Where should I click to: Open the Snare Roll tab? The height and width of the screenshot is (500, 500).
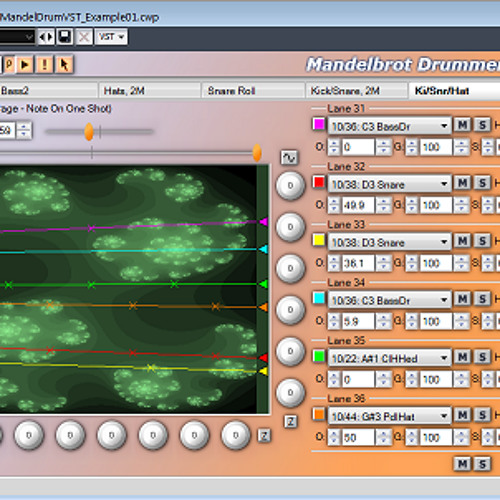253,91
